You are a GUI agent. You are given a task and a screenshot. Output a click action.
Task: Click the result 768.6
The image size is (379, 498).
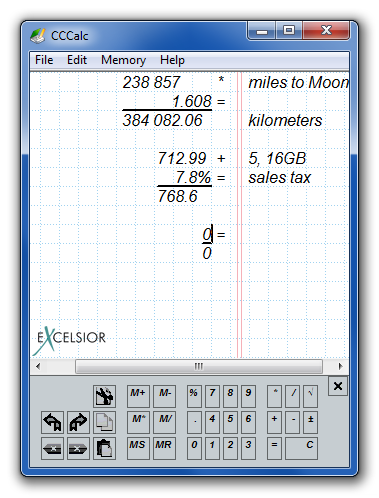tap(178, 196)
